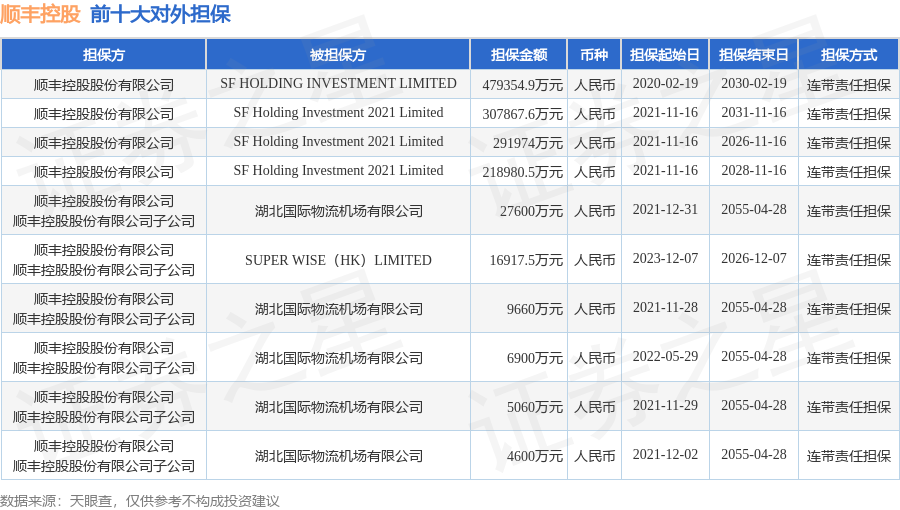Click guarantor cell in the 479354.9万元 row
The width and height of the screenshot is (900, 510).
tap(104, 85)
